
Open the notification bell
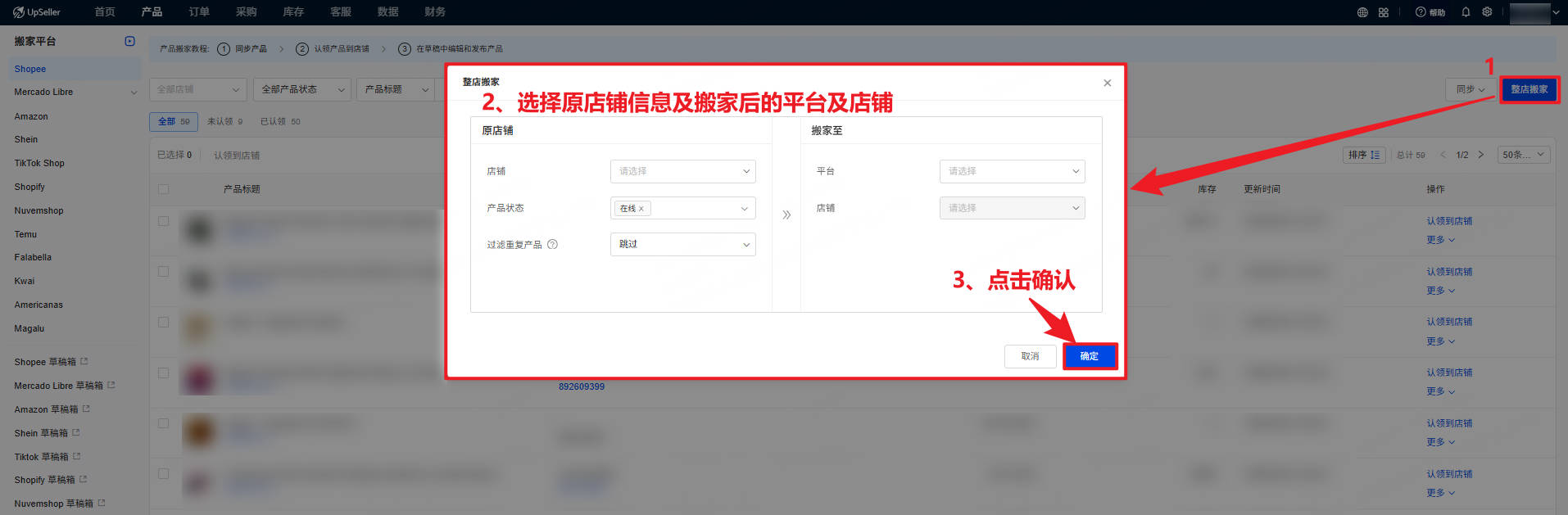pos(1466,12)
